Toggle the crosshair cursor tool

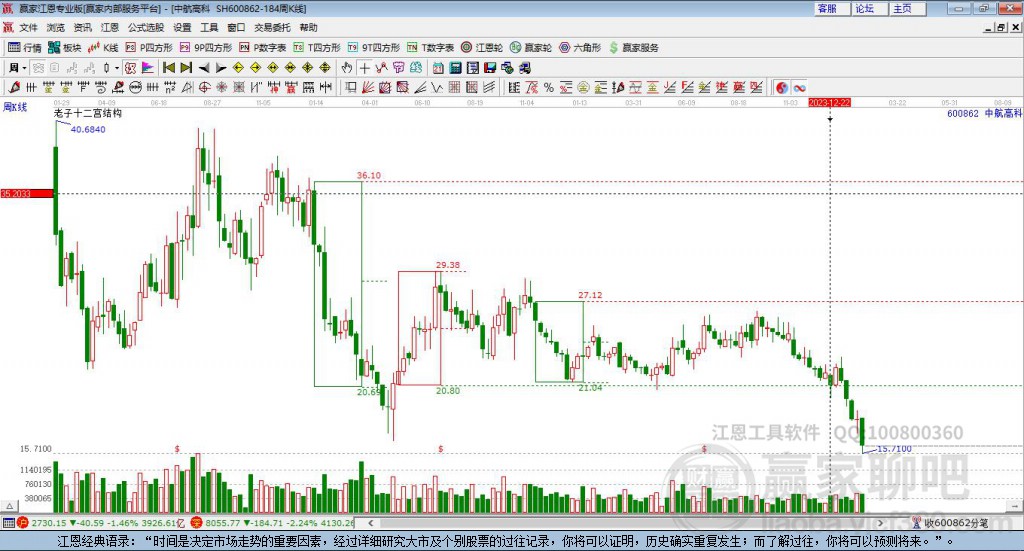tap(364, 68)
